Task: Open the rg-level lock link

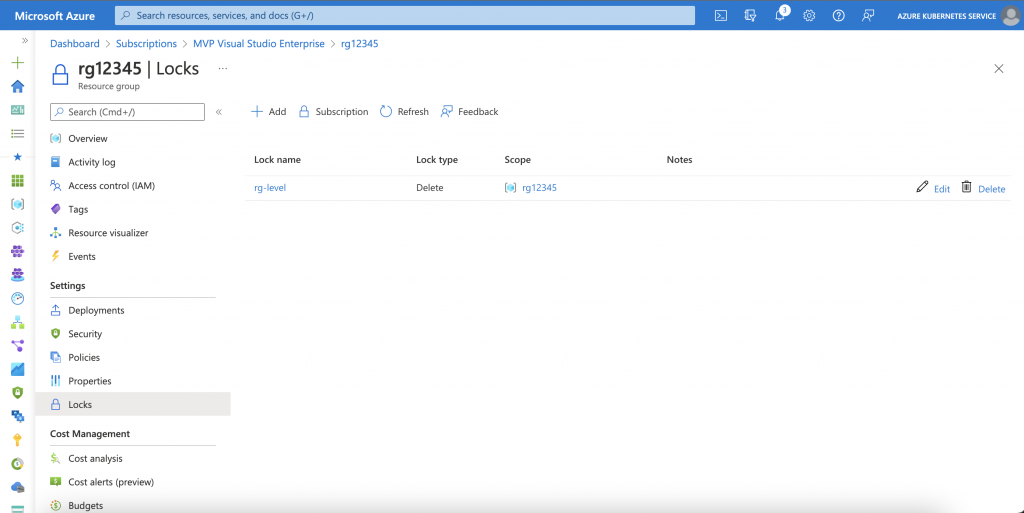Action: pyautogui.click(x=270, y=188)
